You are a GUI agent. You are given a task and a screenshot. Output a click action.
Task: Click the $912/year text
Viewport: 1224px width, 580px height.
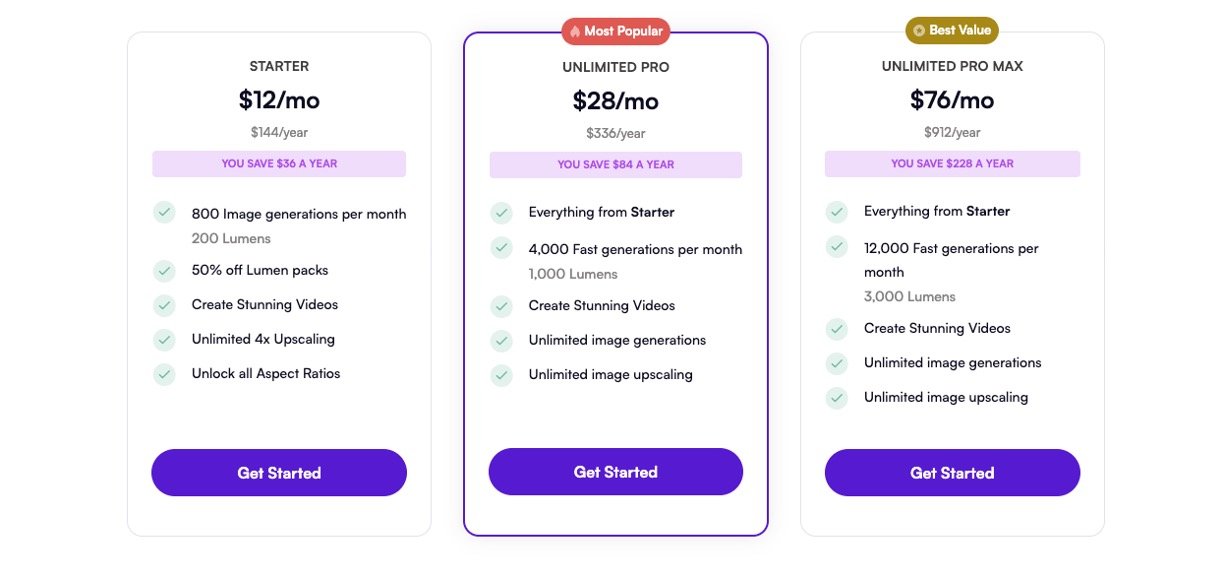952,132
